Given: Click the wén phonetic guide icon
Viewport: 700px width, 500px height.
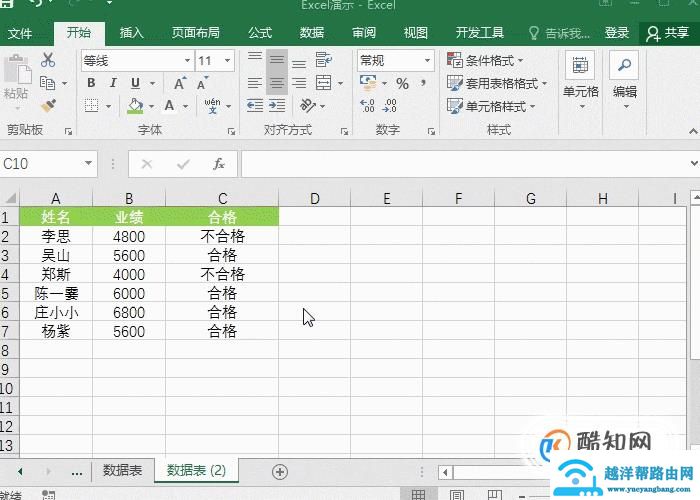Looking at the screenshot, I should [x=212, y=106].
